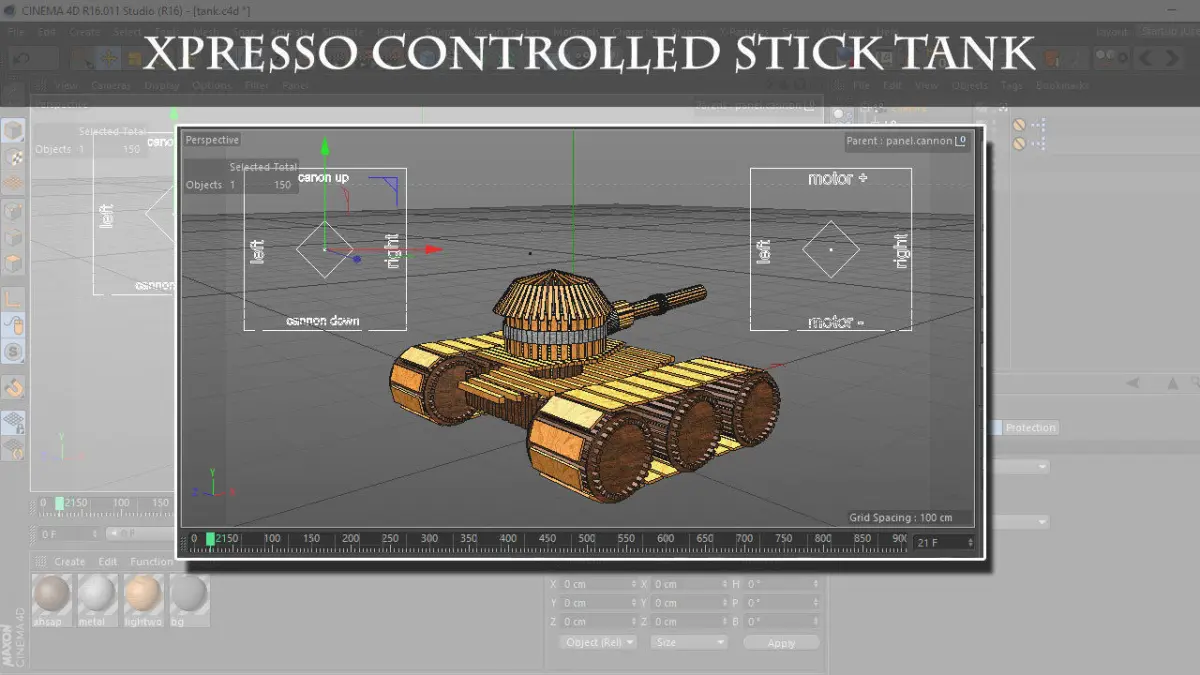
Task: Click the 'cannon down' label in front viewport
Action: [x=323, y=321]
